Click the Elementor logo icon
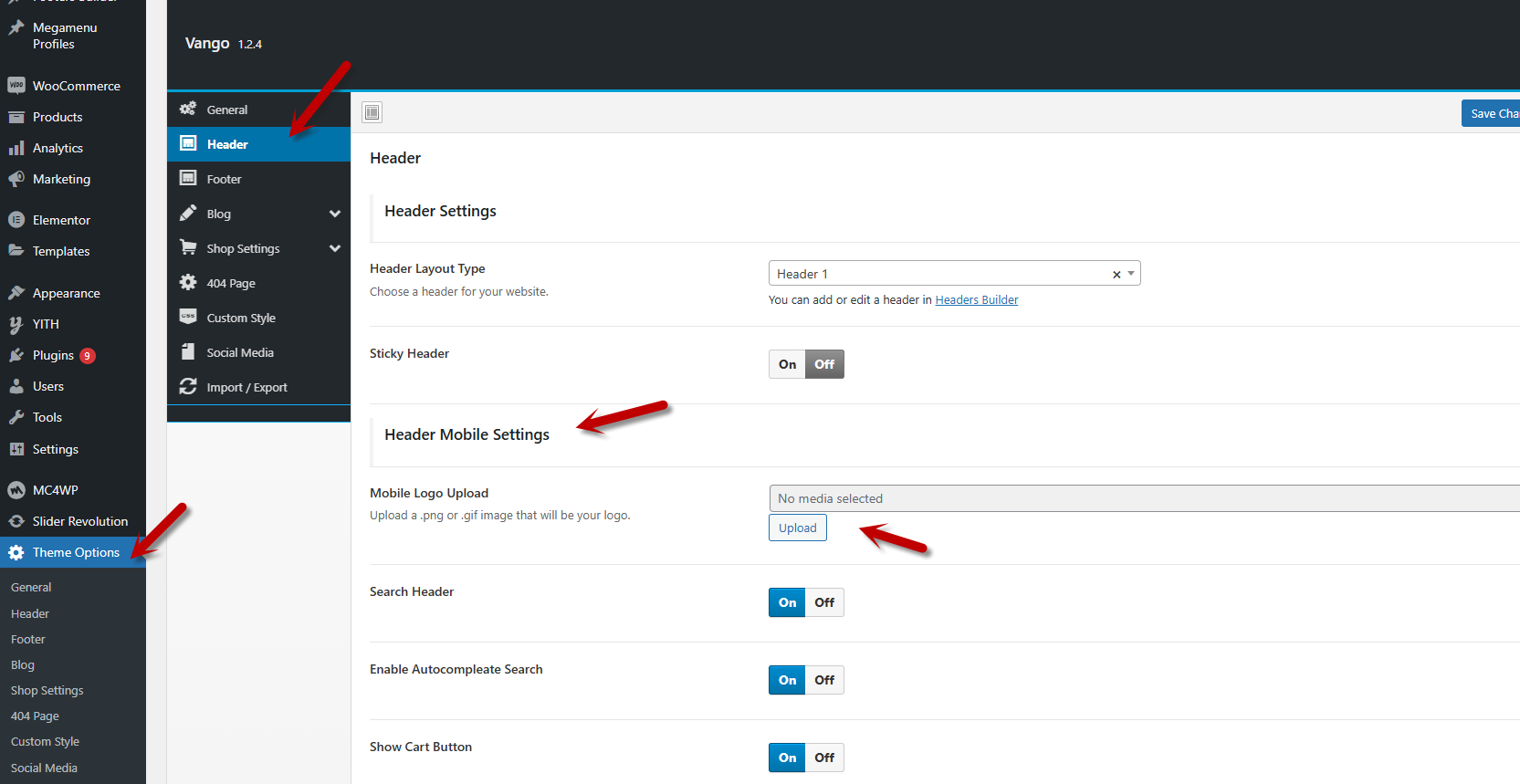 coord(16,220)
